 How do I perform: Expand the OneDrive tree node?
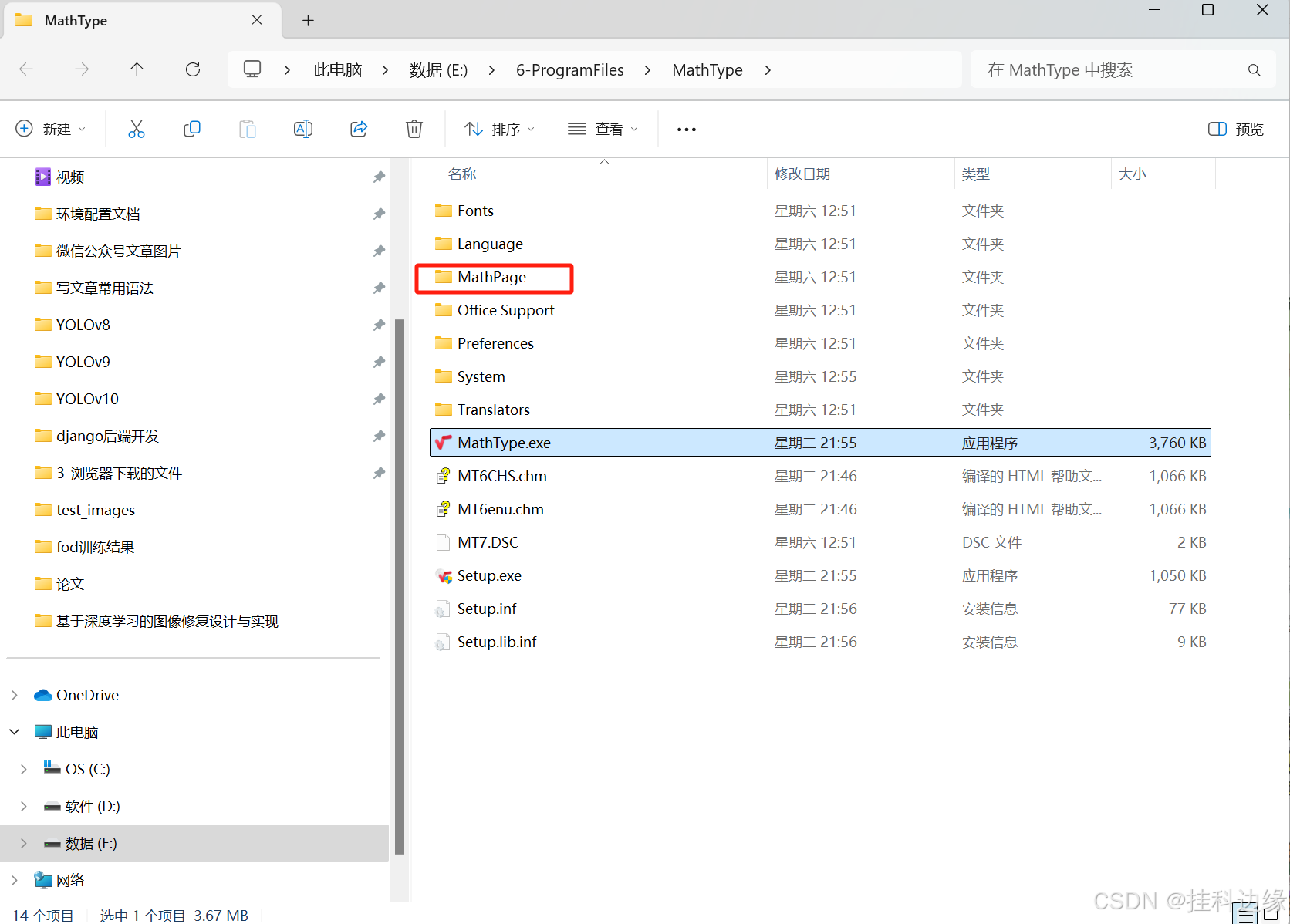(x=15, y=695)
